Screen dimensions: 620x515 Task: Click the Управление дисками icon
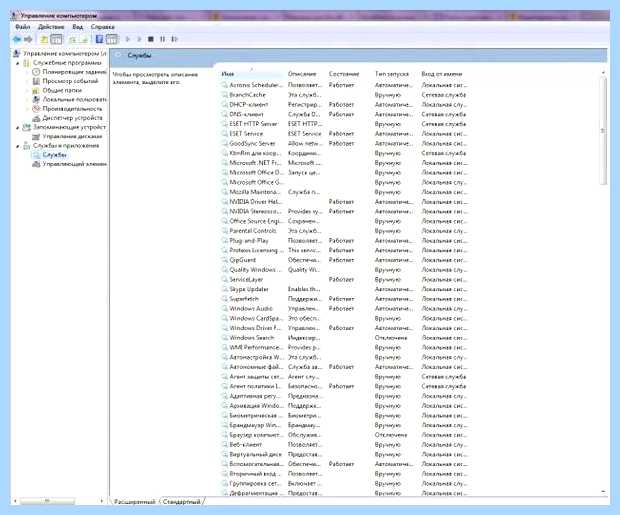36,136
